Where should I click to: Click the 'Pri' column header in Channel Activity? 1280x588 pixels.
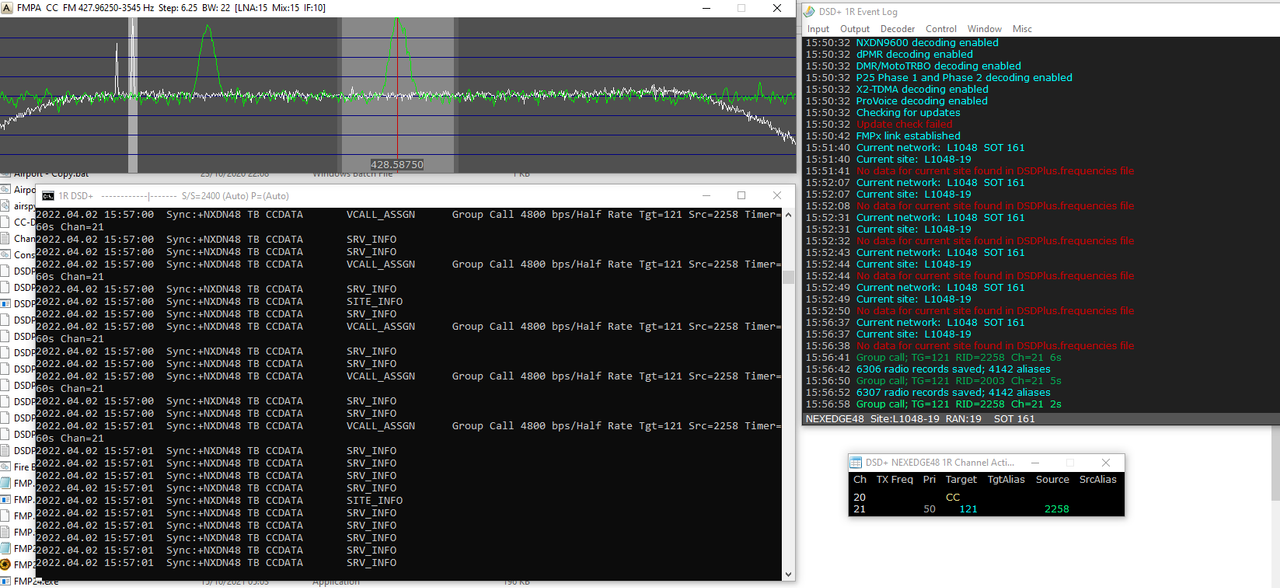click(x=930, y=480)
